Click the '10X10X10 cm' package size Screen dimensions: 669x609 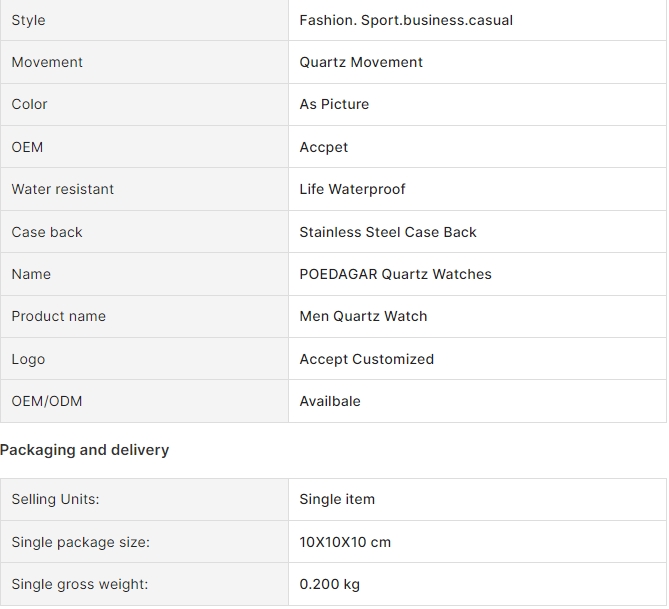[345, 542]
